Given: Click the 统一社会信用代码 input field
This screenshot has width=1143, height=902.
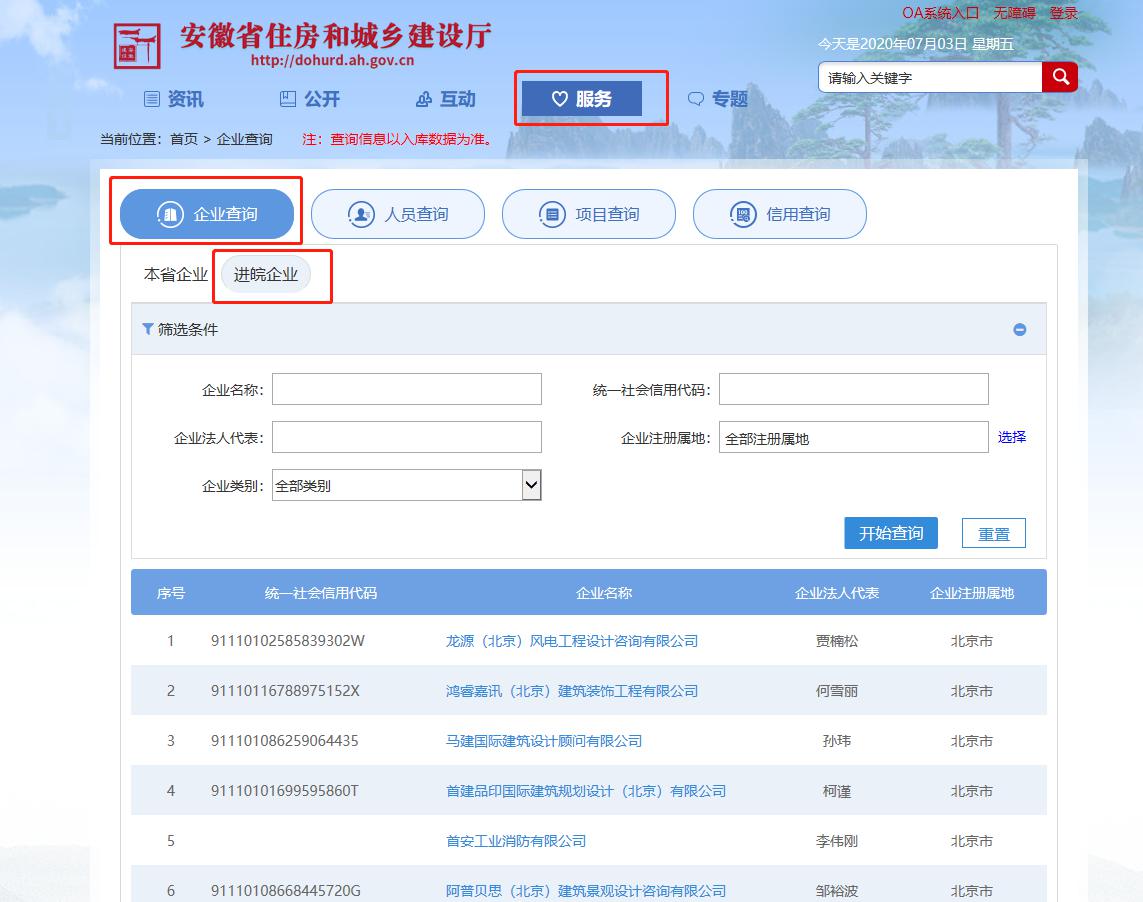Looking at the screenshot, I should tap(853, 389).
